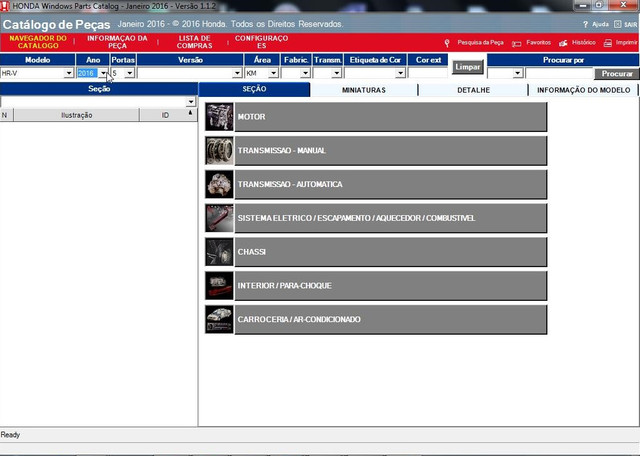The image size is (640, 456).
Task: Expand the Ano dropdown showing 2016
Action: tap(104, 73)
